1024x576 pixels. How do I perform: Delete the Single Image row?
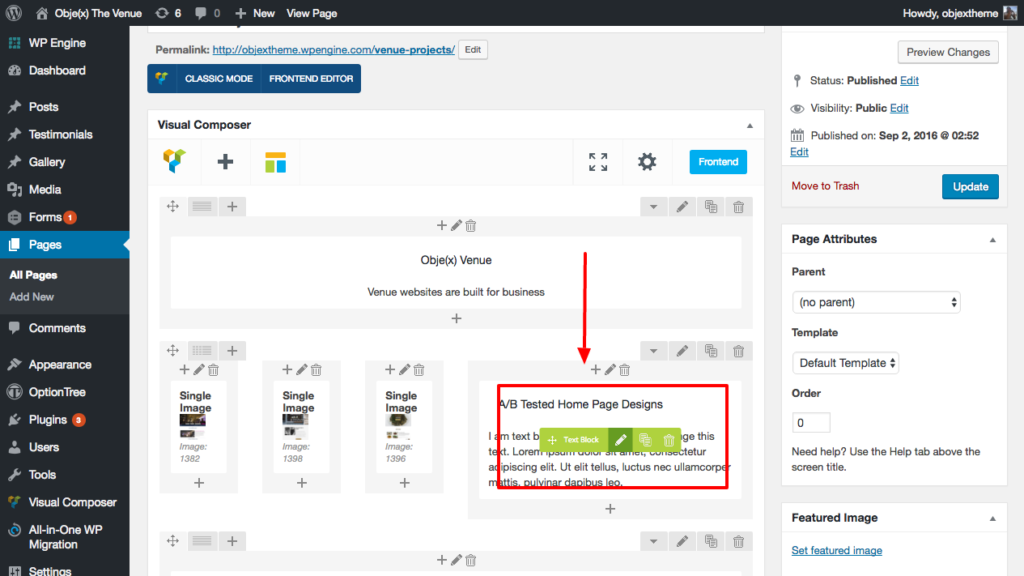pyautogui.click(x=739, y=351)
